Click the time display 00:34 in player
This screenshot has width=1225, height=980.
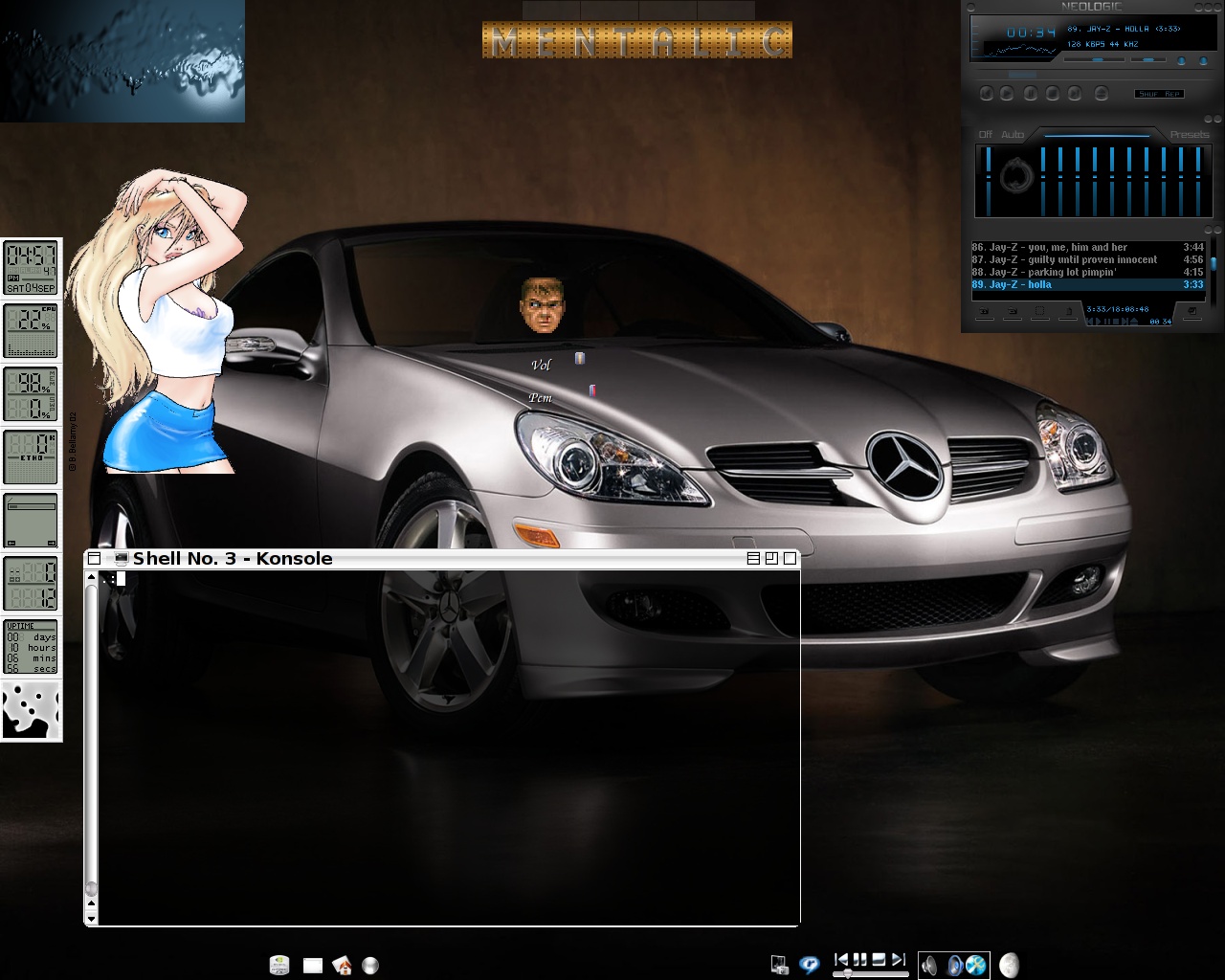coord(1031,33)
